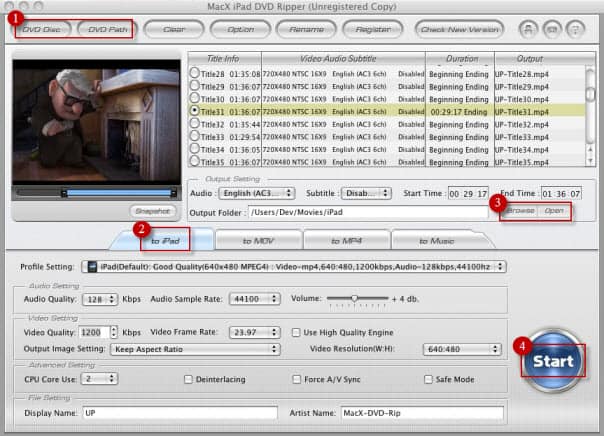604x436 pixels.
Task: Open the help question mark icon
Action: point(575,30)
